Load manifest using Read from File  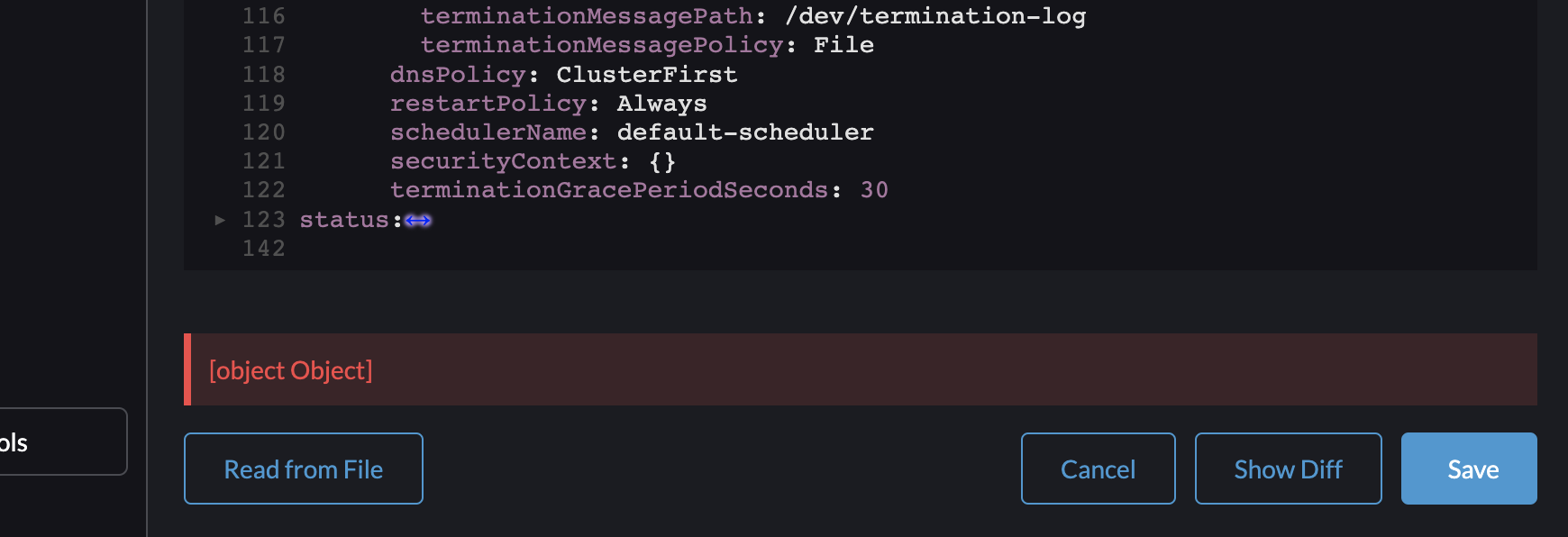[303, 469]
